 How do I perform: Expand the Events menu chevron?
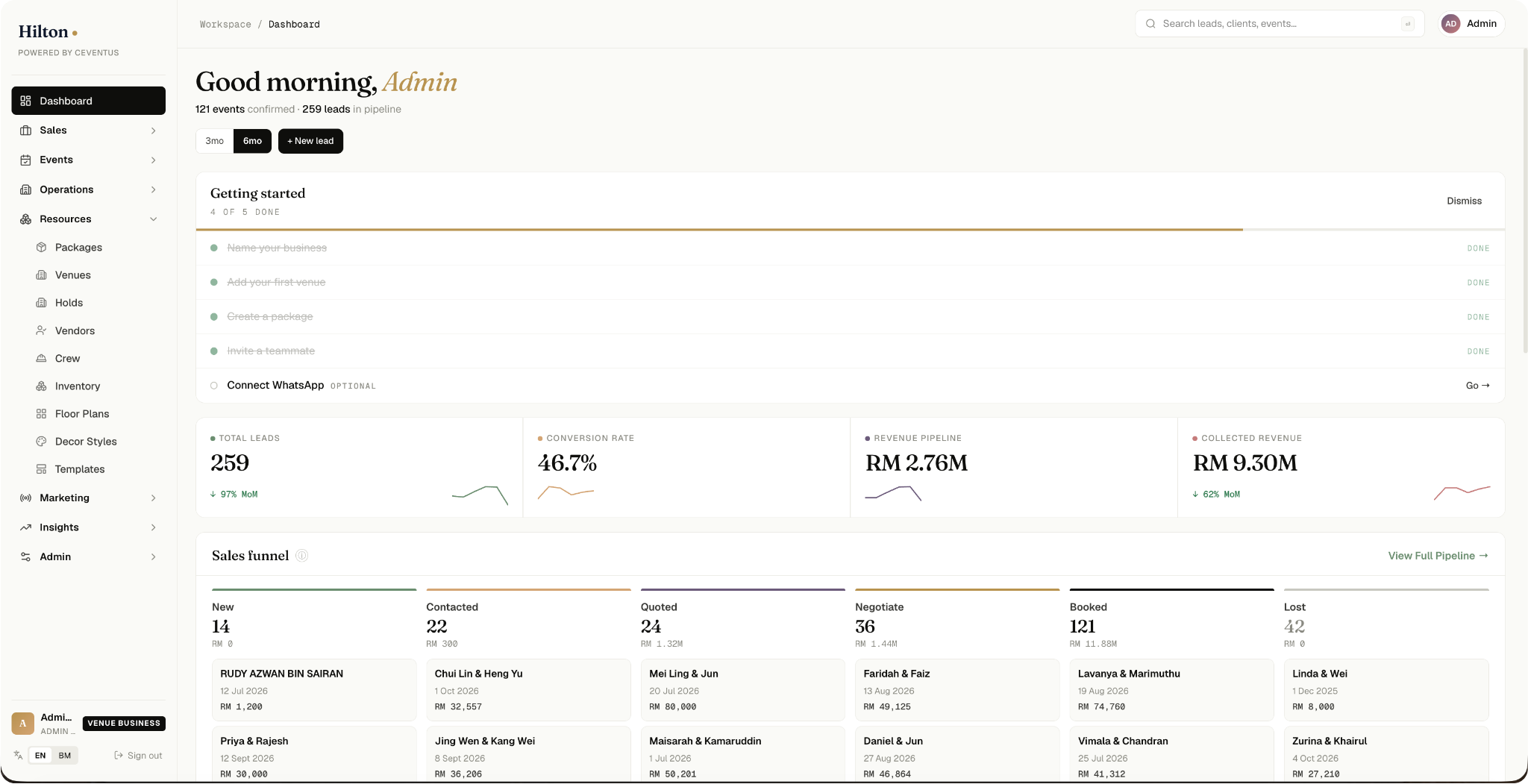pyautogui.click(x=153, y=160)
